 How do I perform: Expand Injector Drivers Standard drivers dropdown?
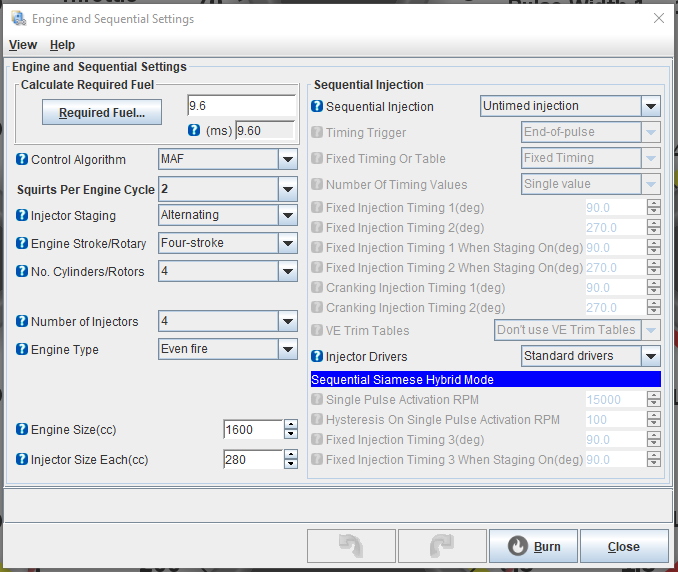(x=591, y=356)
